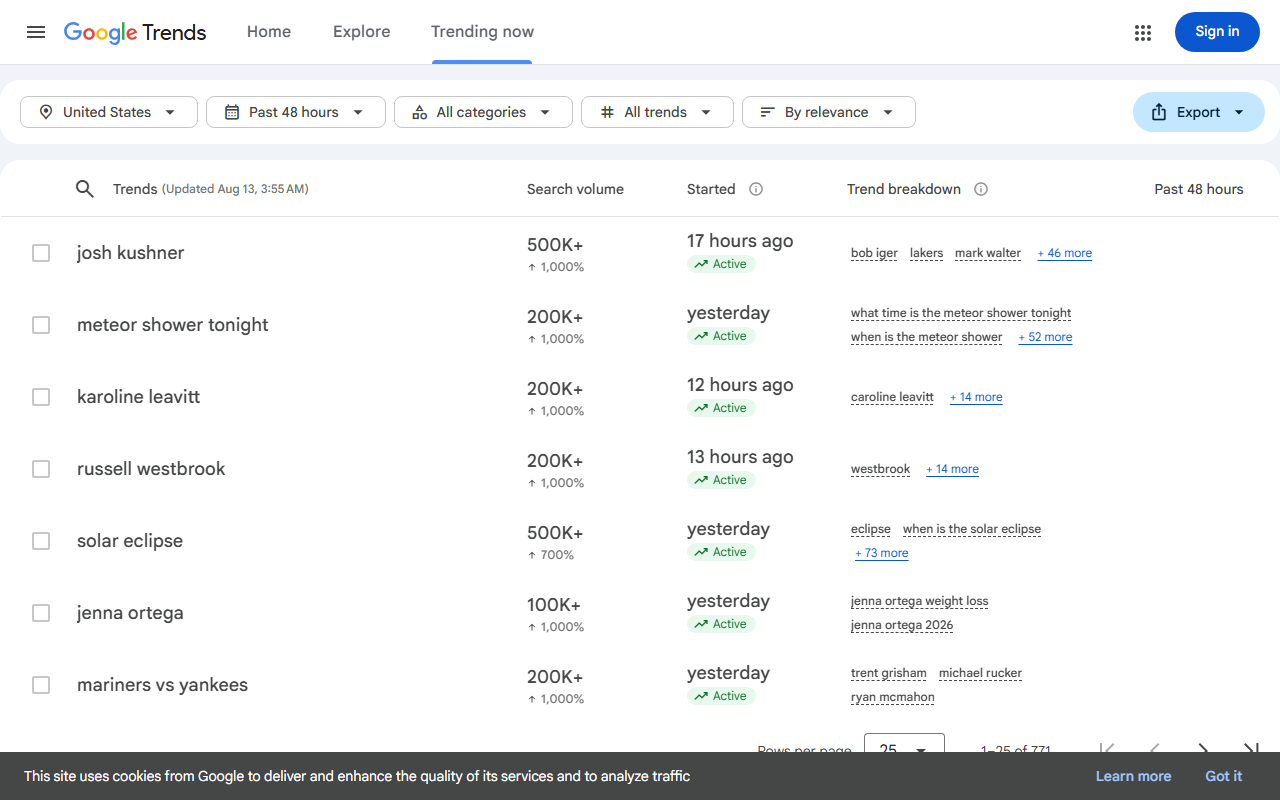Tick the karoline leavitt checkbox

41,397
